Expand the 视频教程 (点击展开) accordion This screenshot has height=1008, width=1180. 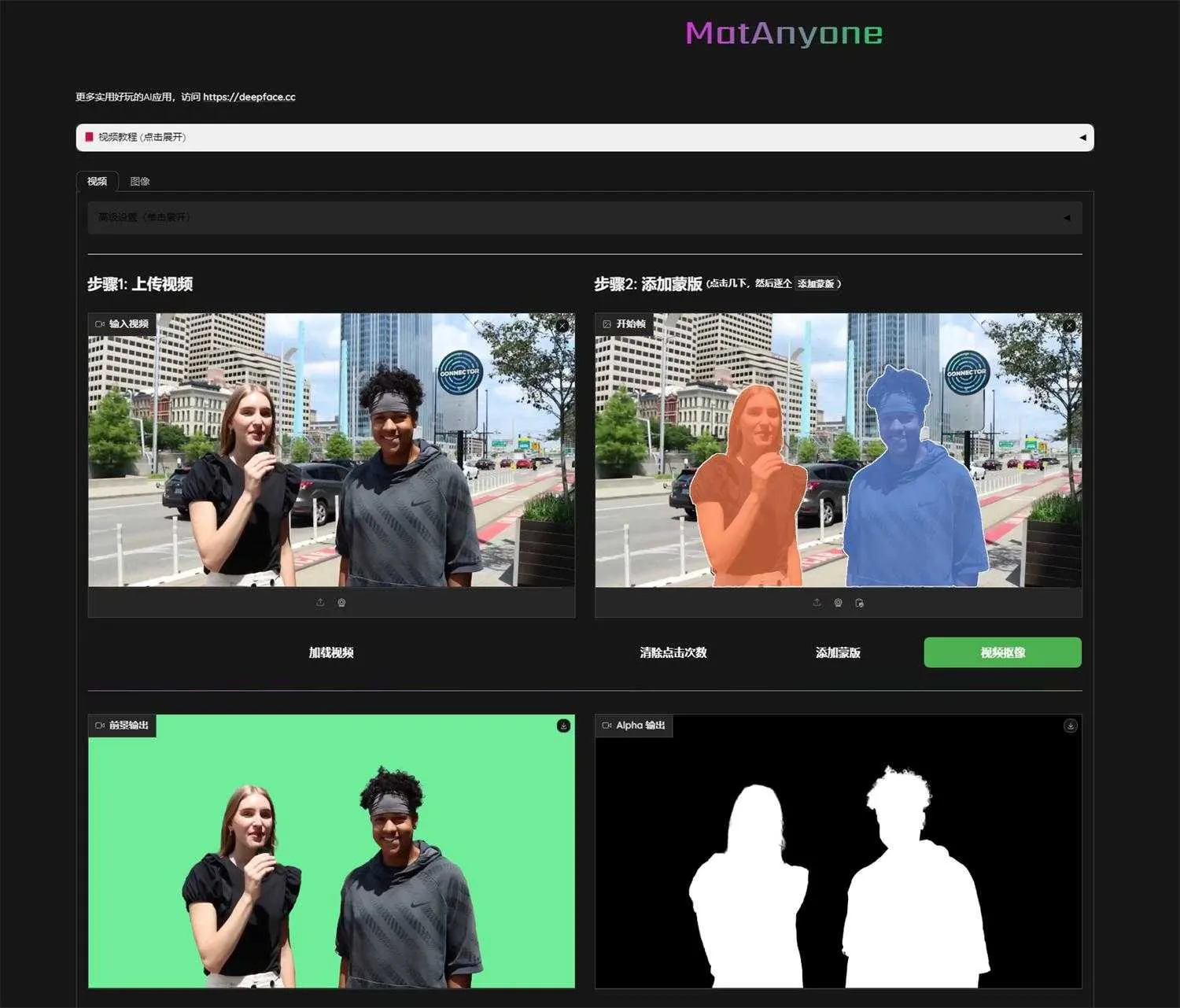click(584, 137)
